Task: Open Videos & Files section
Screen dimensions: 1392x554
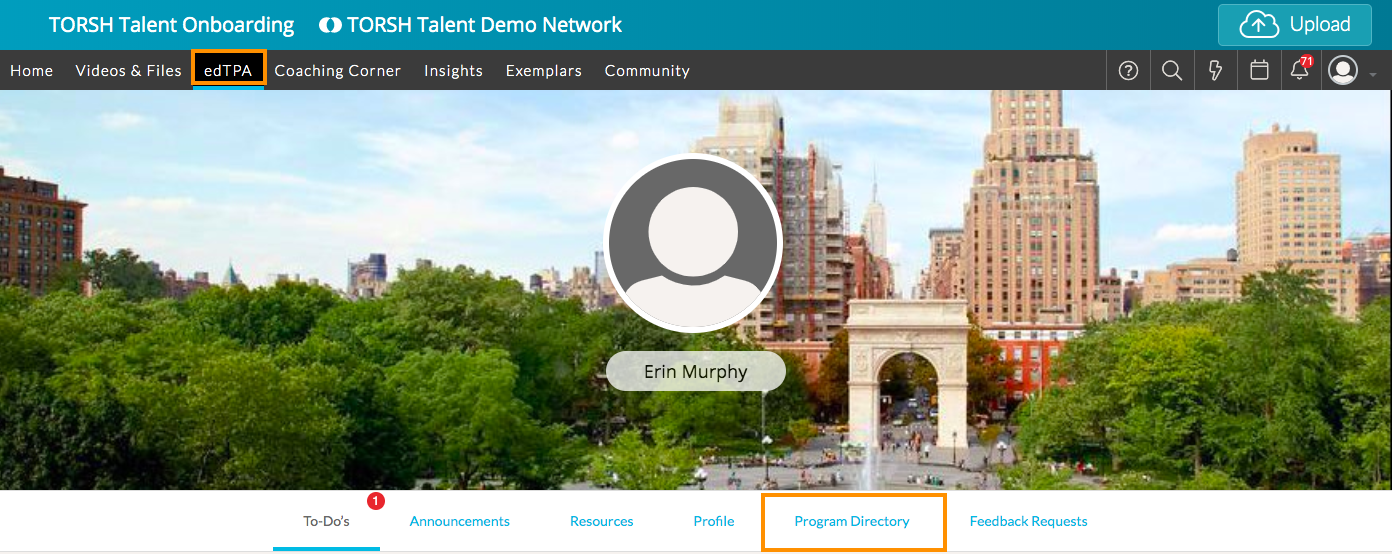Action: 128,71
